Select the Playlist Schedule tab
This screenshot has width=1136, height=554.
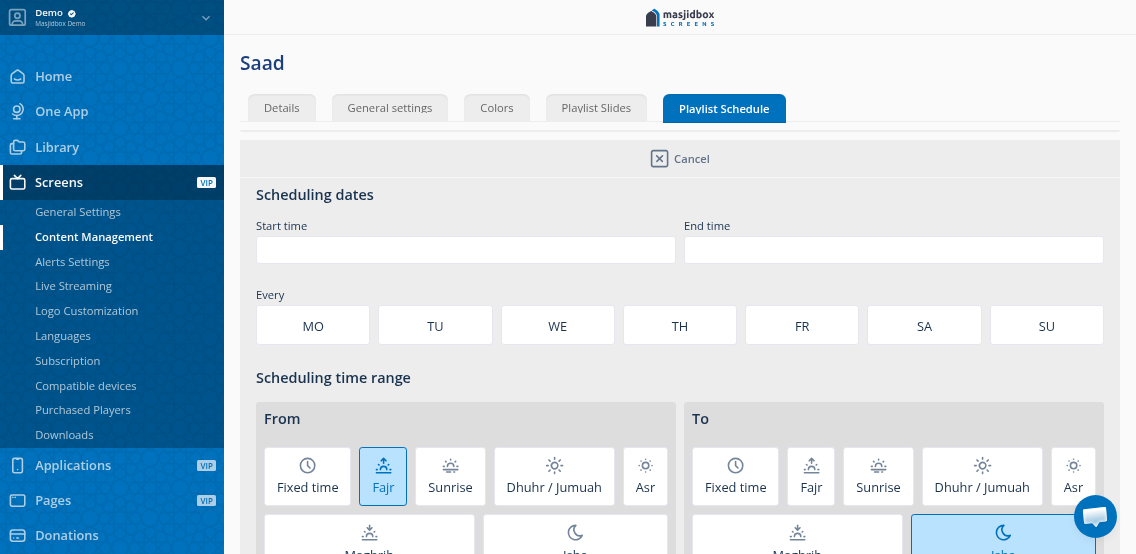tap(724, 109)
